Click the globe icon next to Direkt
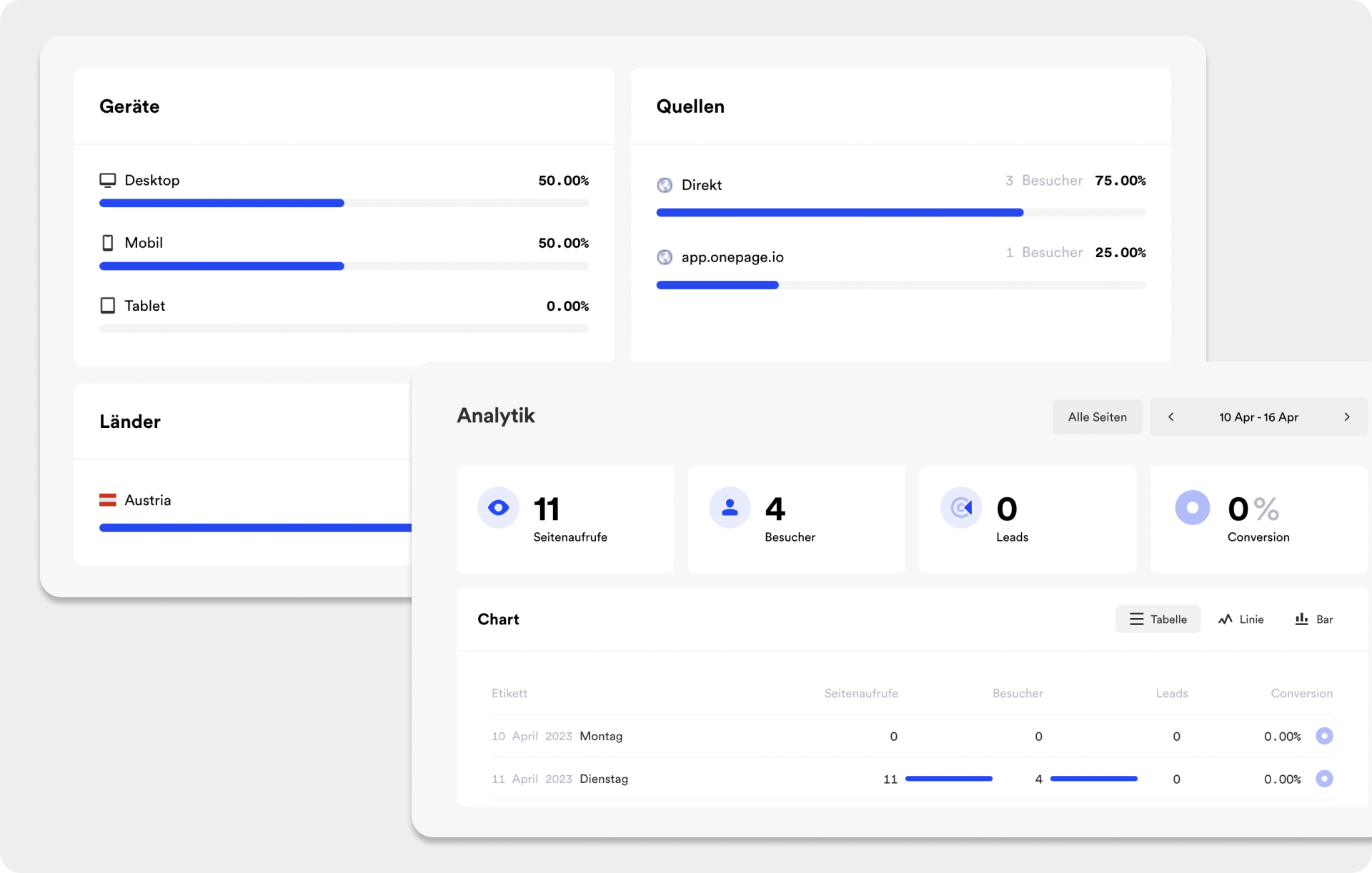This screenshot has width=1372, height=873. [x=665, y=184]
